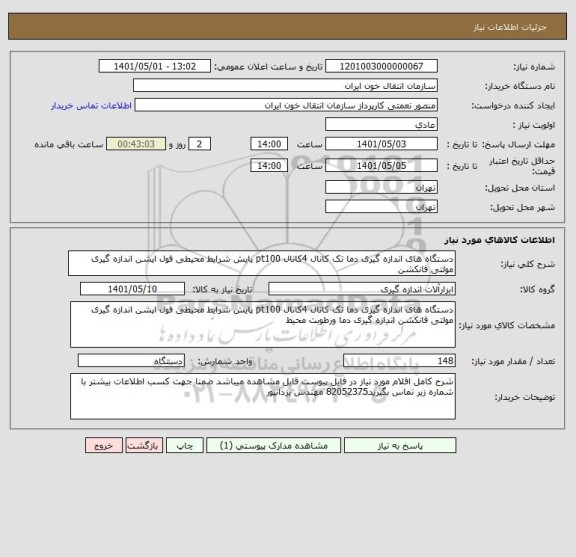
Task: Click the label شماره نیاز
Action: coord(534,67)
